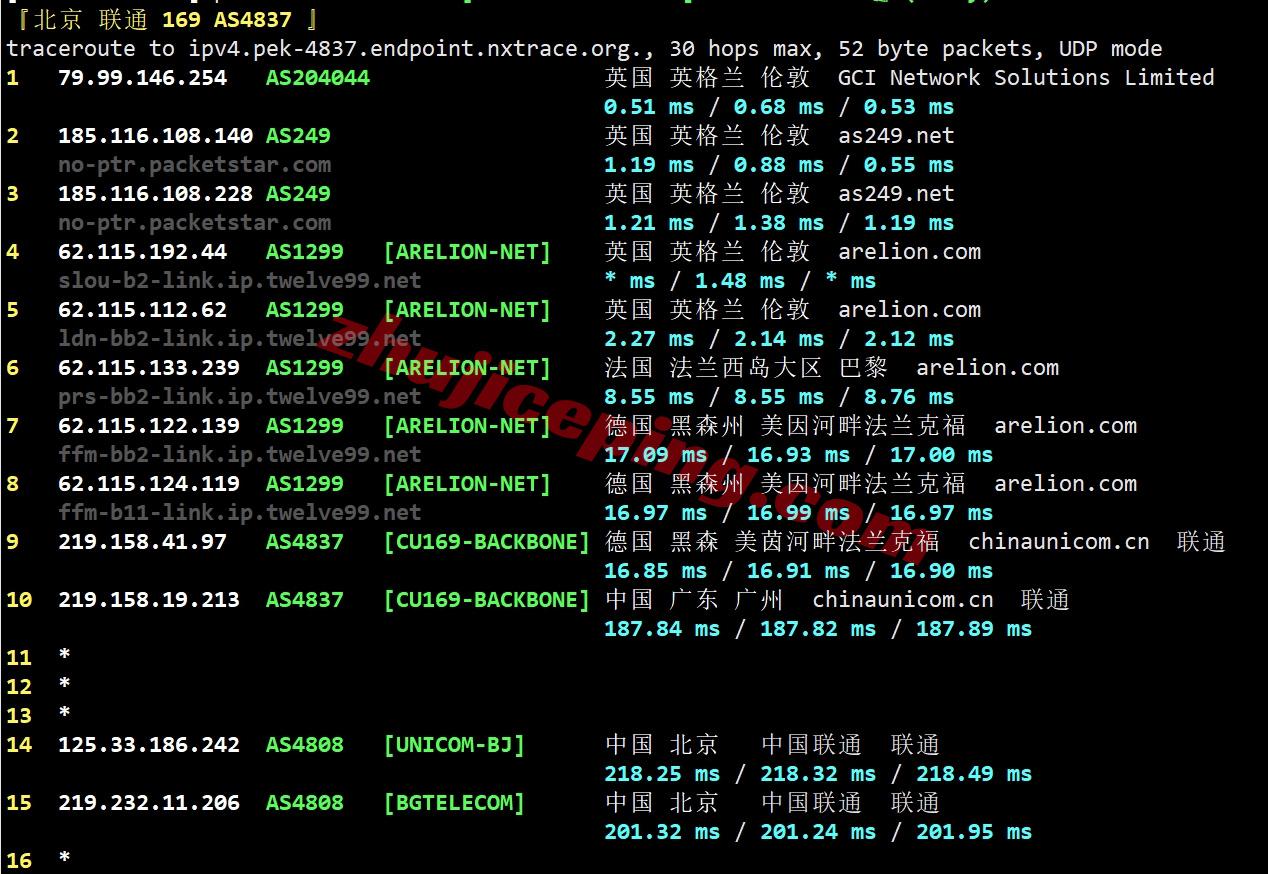Click the IP address 125.33.186.242

[149, 745]
